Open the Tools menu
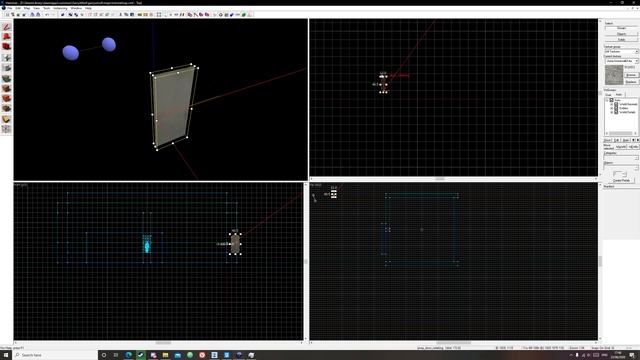Image resolution: width=640 pixels, height=360 pixels. (x=47, y=8)
